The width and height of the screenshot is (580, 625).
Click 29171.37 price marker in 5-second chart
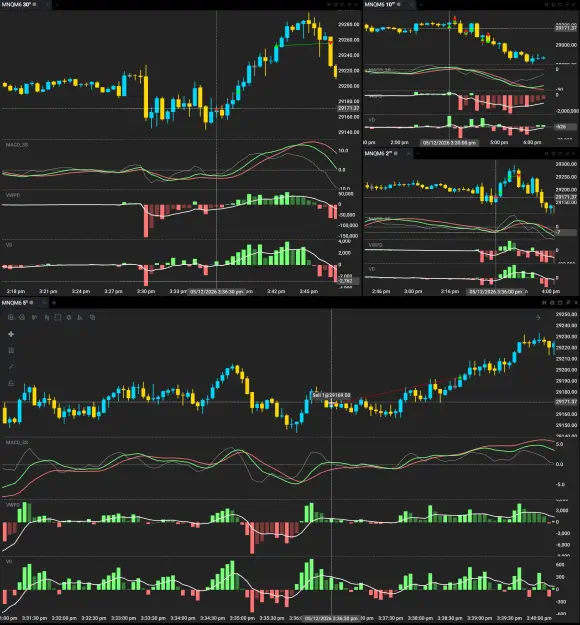click(566, 402)
